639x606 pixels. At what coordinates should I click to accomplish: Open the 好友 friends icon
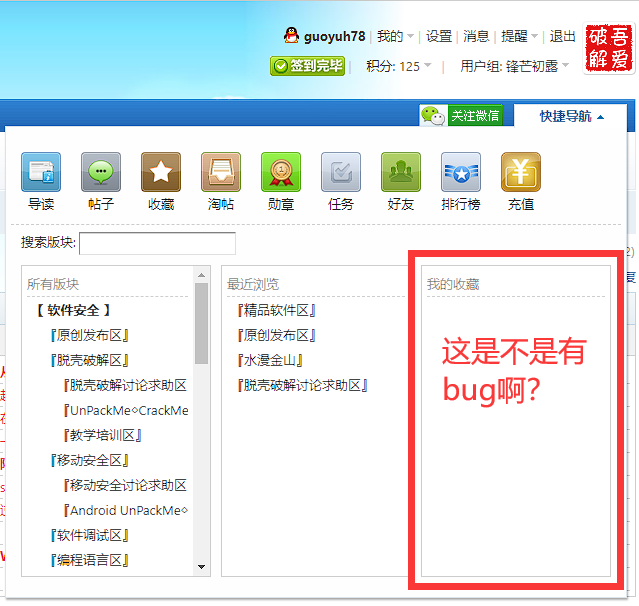coord(401,172)
